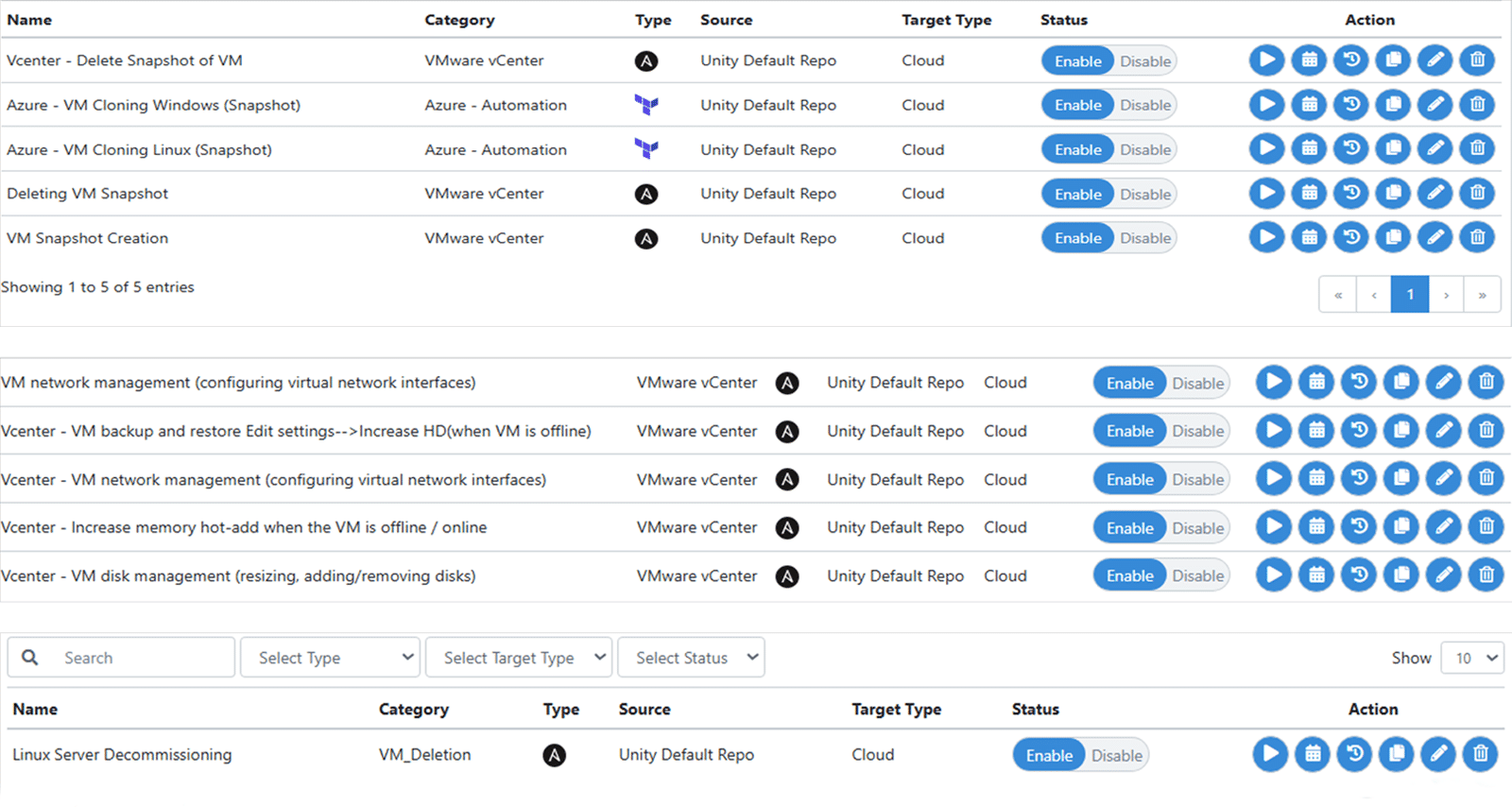Open the Select Type dropdown
This screenshot has height=807, width=1512.
330,658
